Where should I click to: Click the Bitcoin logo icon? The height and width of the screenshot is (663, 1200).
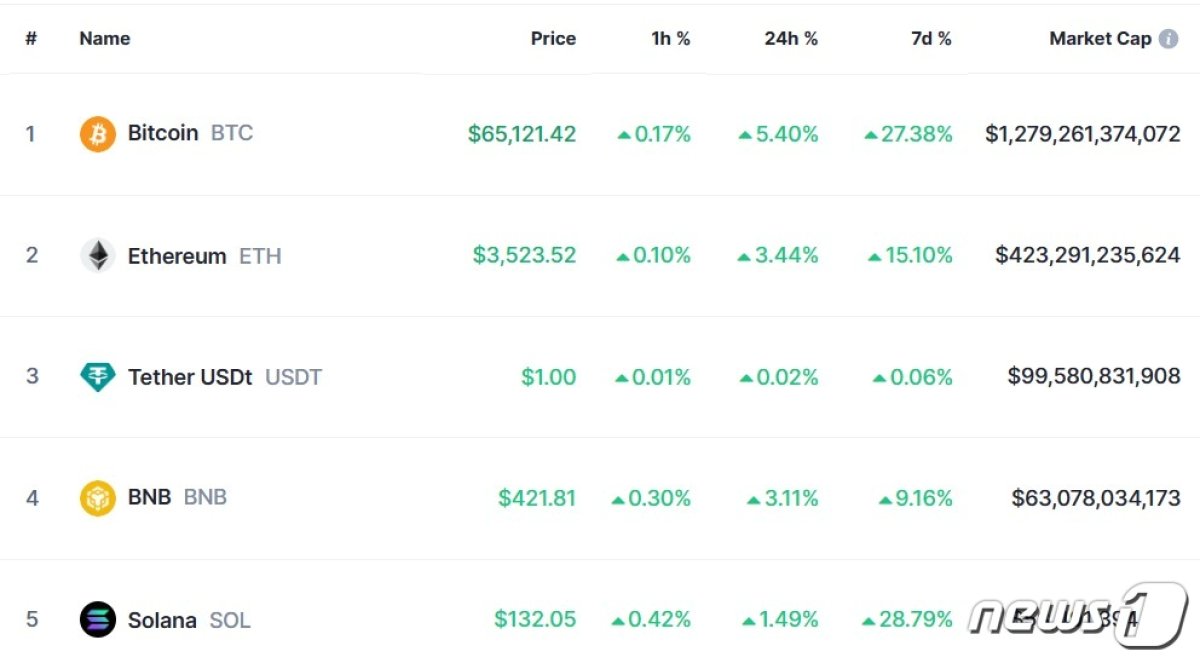(x=98, y=134)
